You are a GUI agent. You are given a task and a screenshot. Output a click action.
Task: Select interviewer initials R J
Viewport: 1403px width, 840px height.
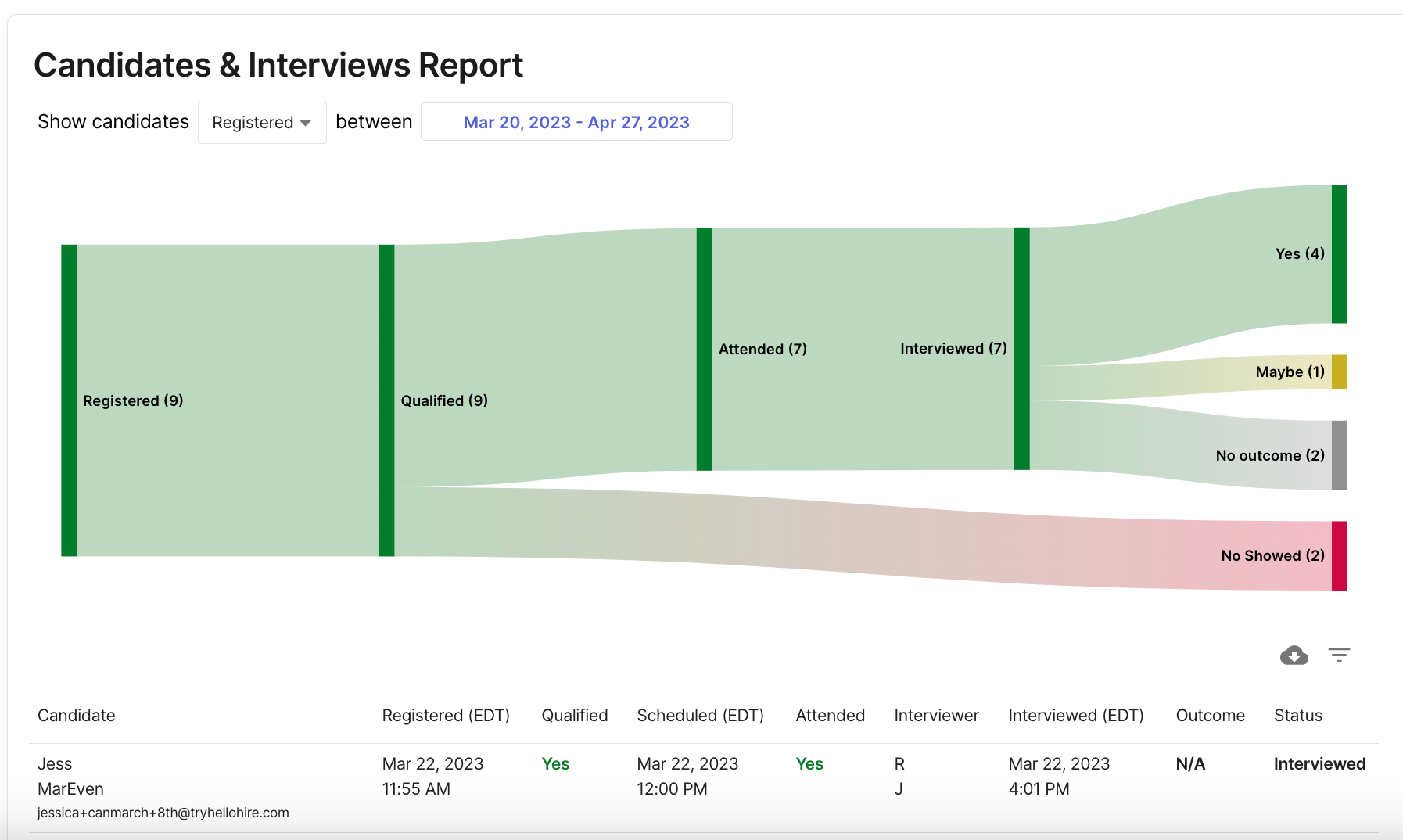coord(899,776)
